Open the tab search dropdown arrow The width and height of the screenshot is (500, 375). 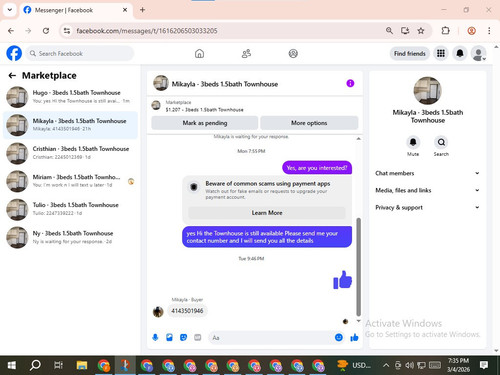[x=10, y=10]
